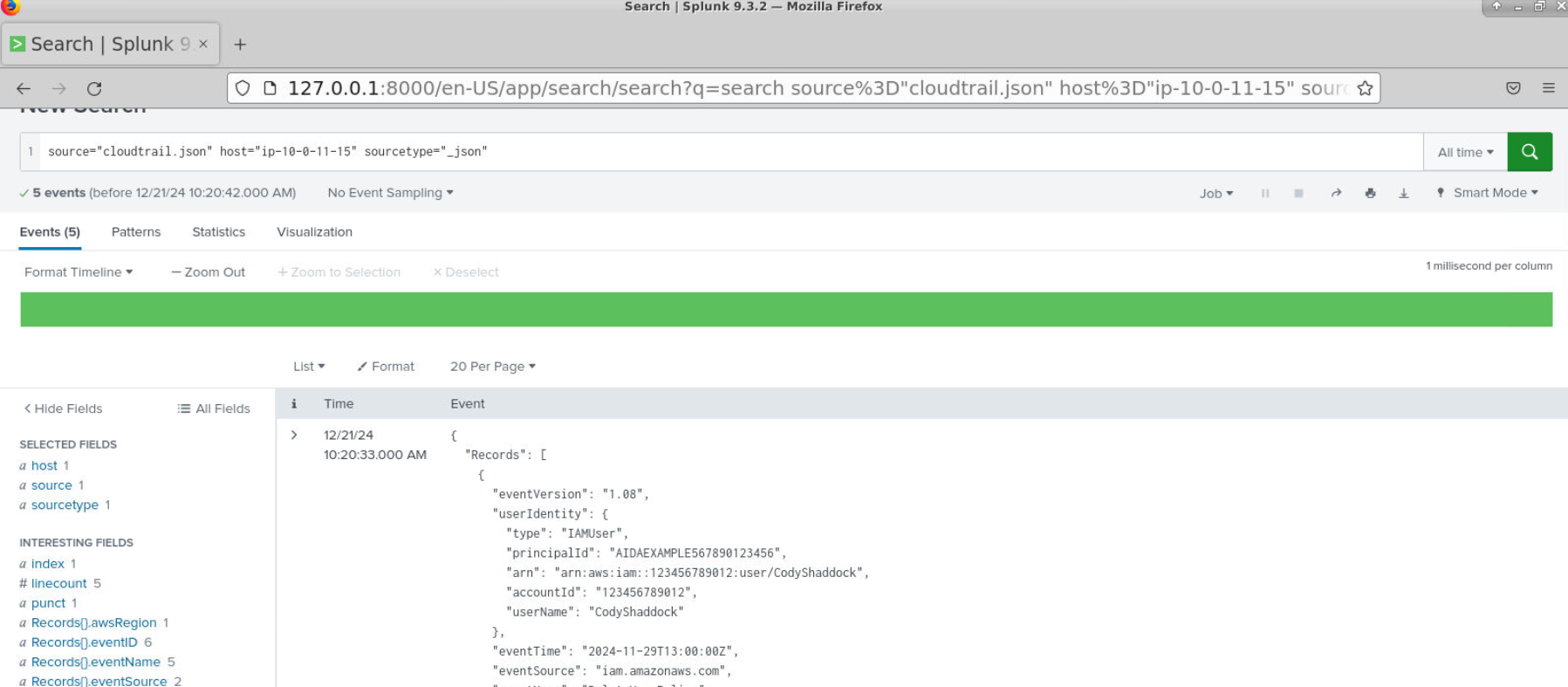Image resolution: width=1568 pixels, height=687 pixels.
Task: Switch to the Patterns tab
Action: (136, 232)
